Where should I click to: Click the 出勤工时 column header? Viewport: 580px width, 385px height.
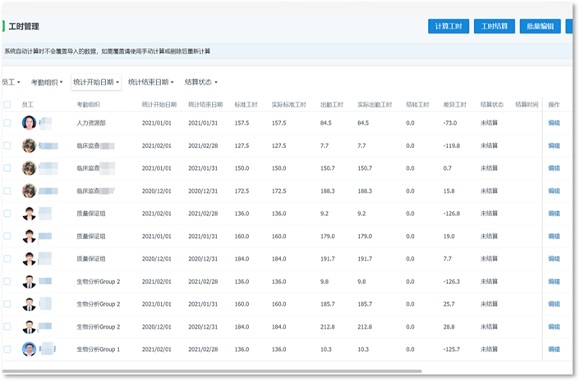pos(331,105)
